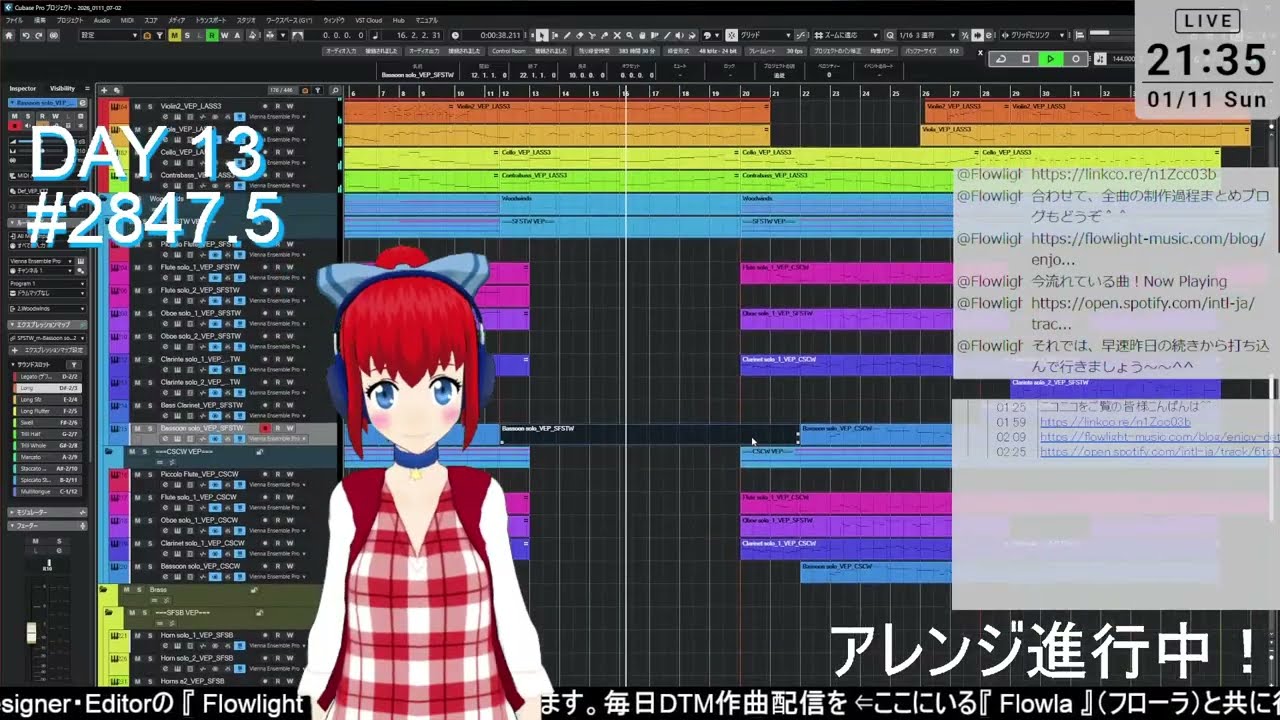Open the ファイル menu
The height and width of the screenshot is (720, 1280).
14,20
